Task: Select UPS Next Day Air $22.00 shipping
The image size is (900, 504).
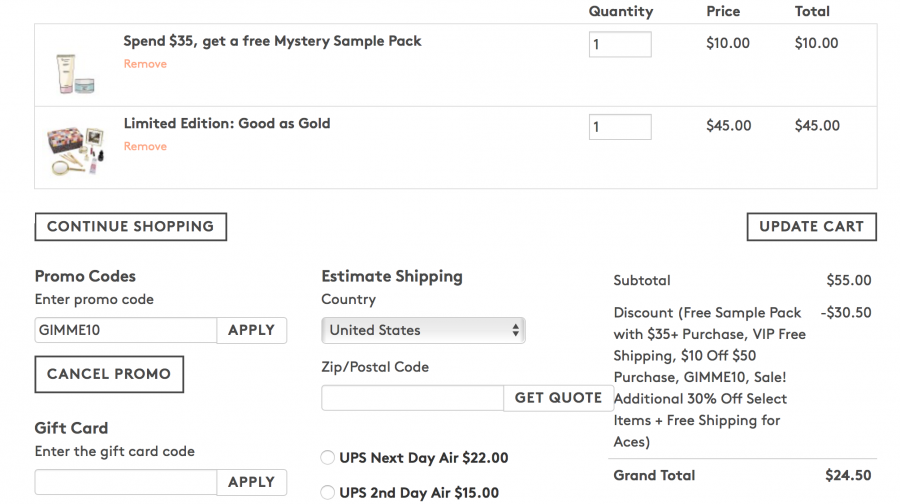Action: (x=327, y=458)
